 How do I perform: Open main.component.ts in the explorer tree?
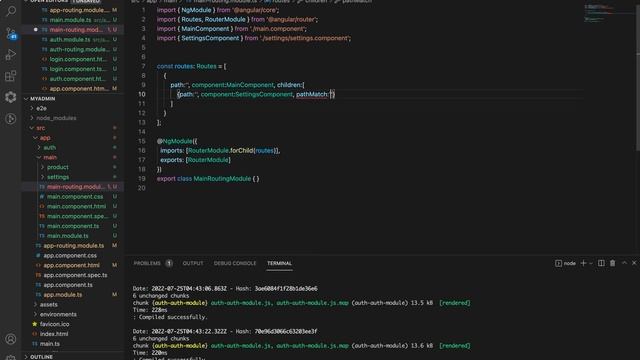tap(73, 226)
